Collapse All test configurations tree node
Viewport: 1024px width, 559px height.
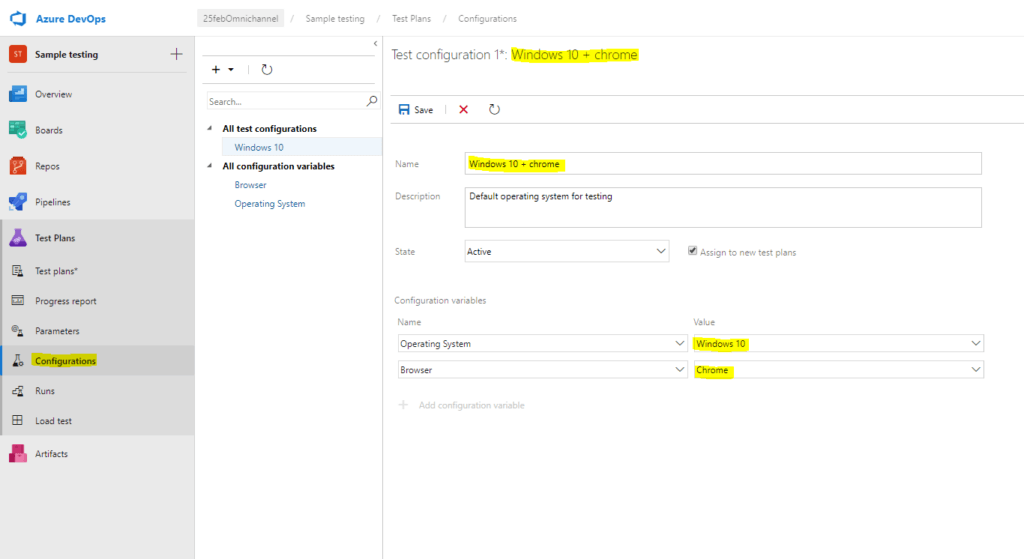(x=210, y=128)
